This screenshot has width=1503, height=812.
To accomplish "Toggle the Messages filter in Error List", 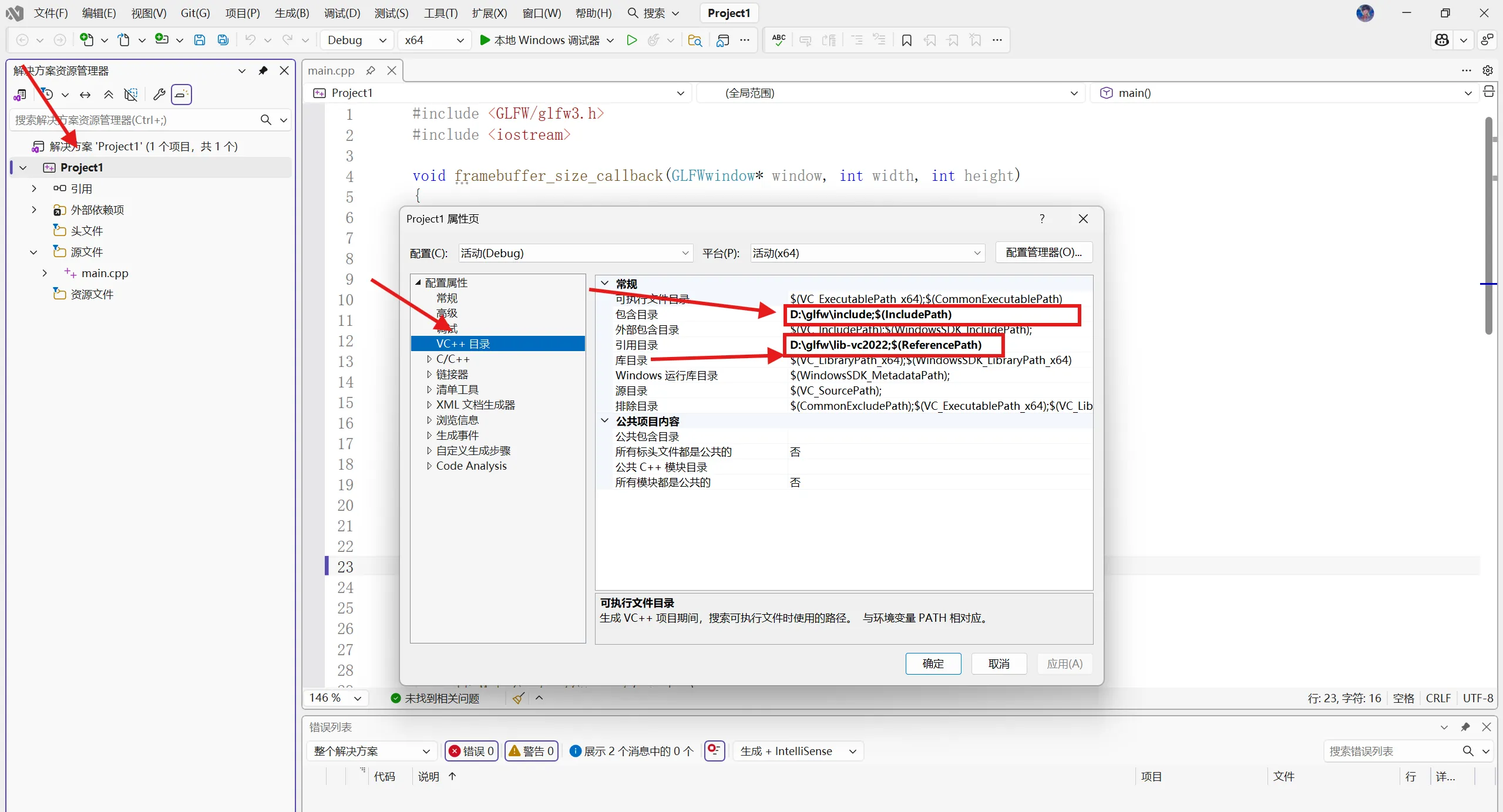I will click(x=632, y=751).
